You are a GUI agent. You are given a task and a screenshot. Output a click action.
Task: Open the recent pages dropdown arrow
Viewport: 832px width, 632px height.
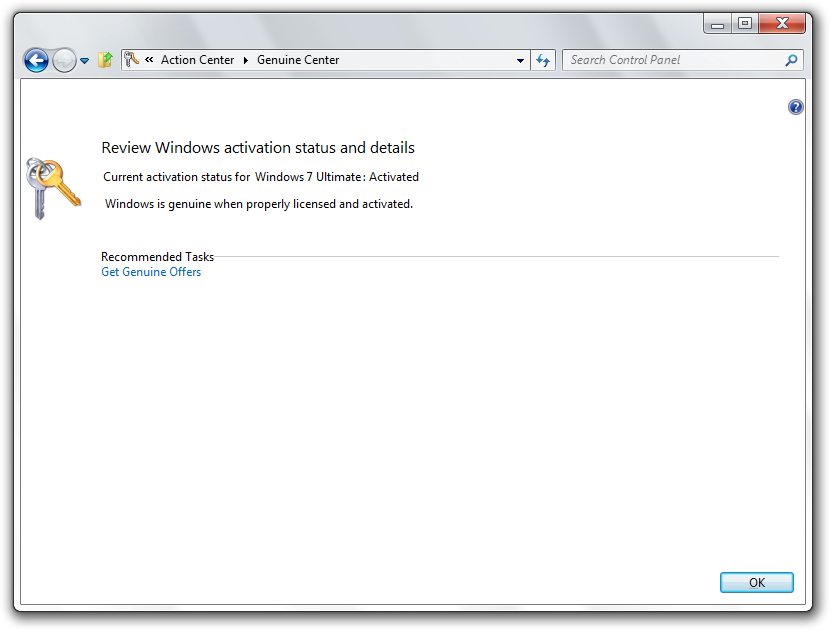click(84, 61)
